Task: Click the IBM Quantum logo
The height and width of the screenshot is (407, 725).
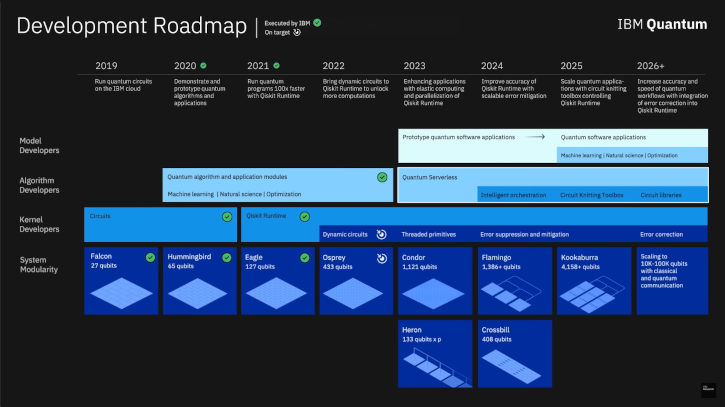Action: click(x=662, y=24)
